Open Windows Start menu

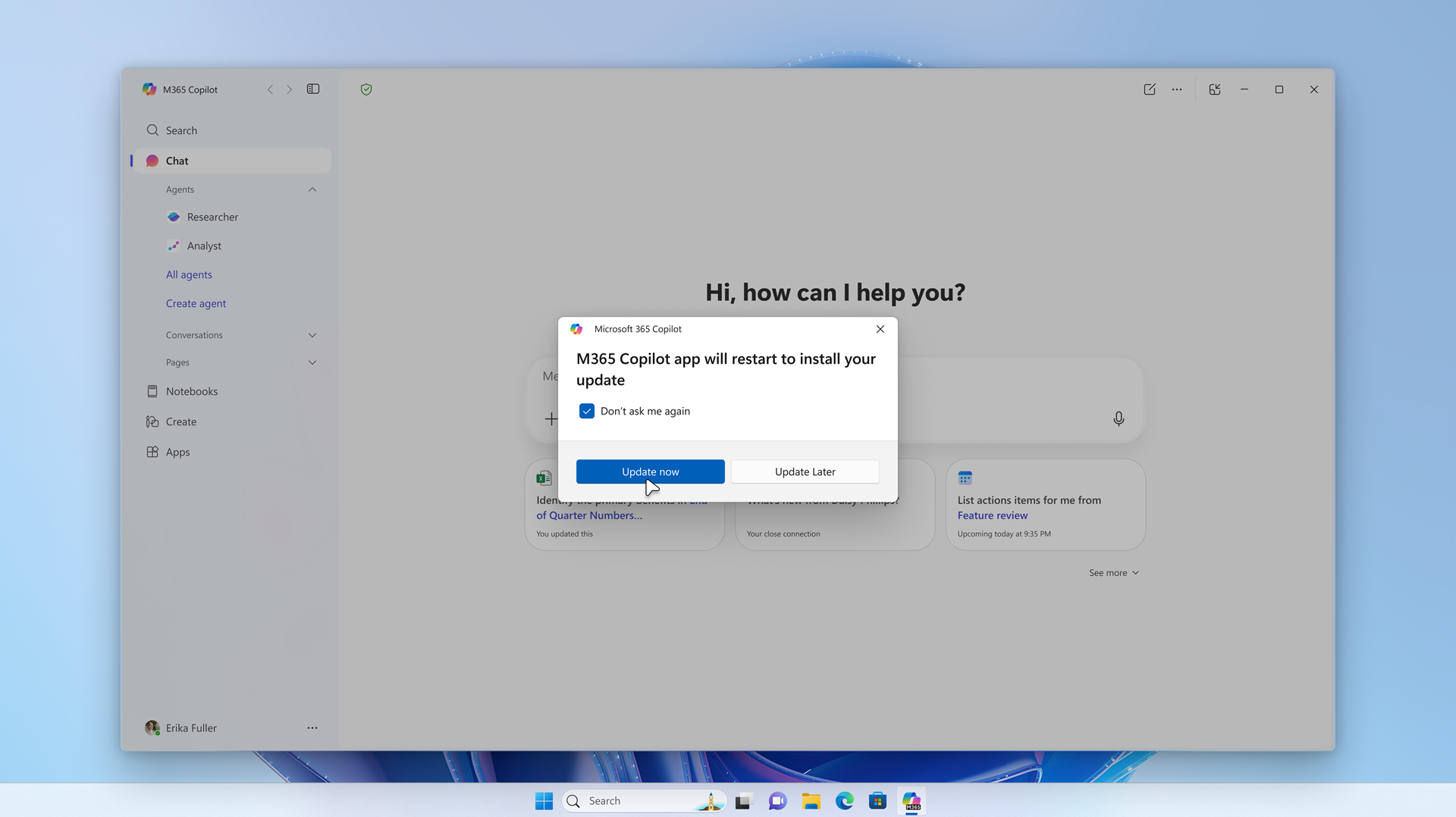tap(544, 801)
